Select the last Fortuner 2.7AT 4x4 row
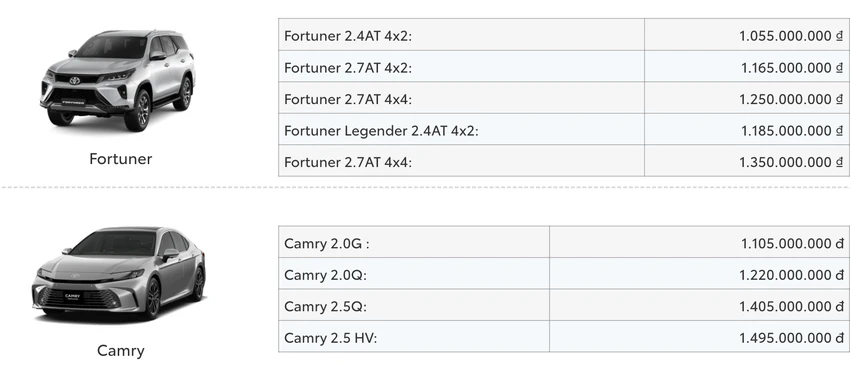This screenshot has height=365, width=850. (564, 161)
